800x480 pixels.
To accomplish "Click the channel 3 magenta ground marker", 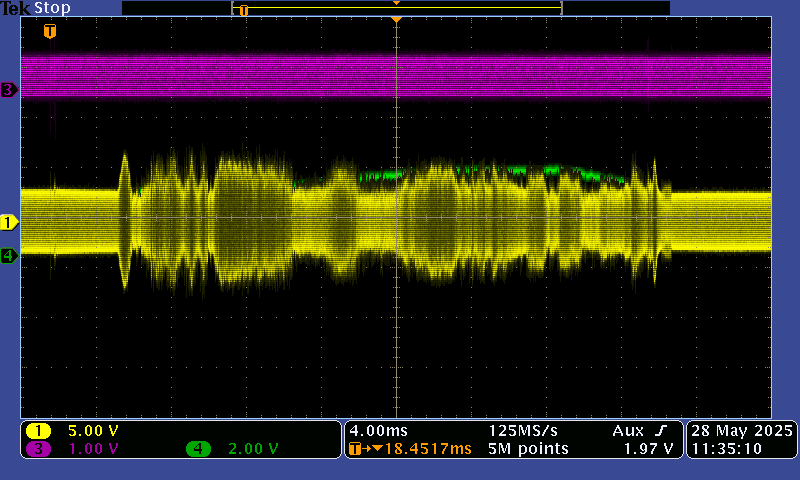I will click(9, 90).
